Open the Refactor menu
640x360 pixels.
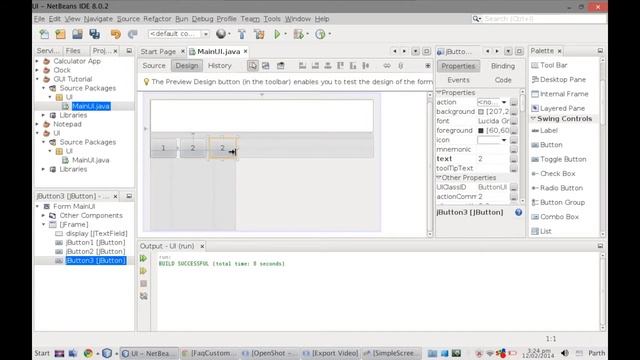point(157,19)
